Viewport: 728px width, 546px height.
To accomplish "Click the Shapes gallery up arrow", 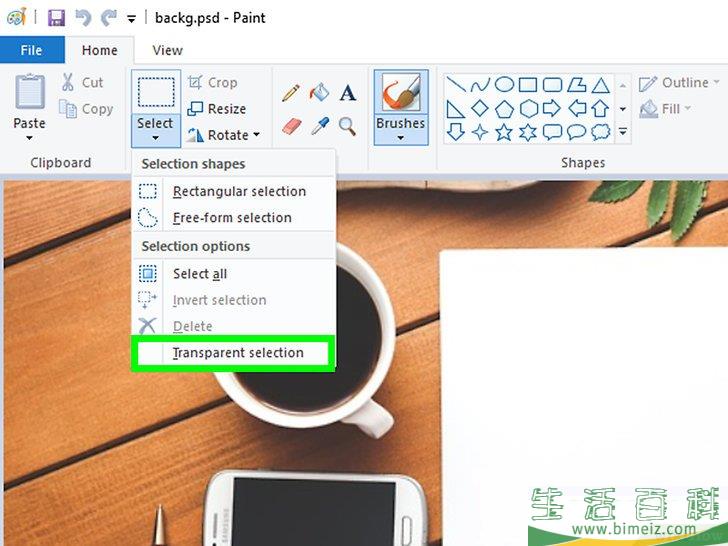I will [x=623, y=85].
